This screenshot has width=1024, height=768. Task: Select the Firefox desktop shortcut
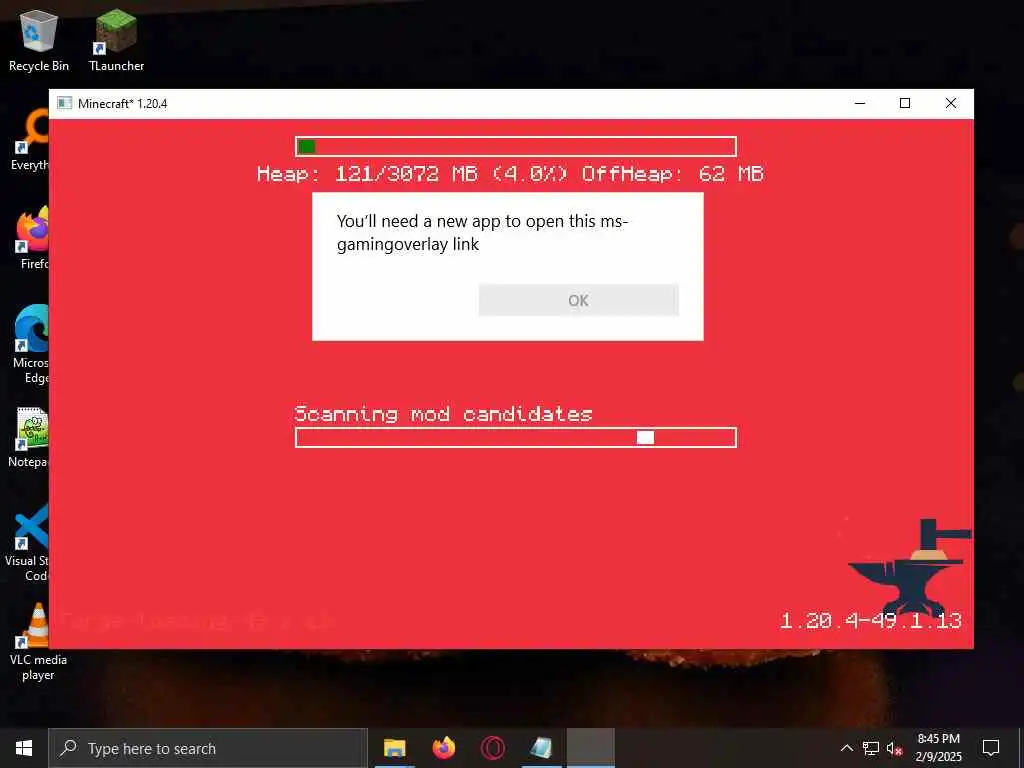(33, 238)
